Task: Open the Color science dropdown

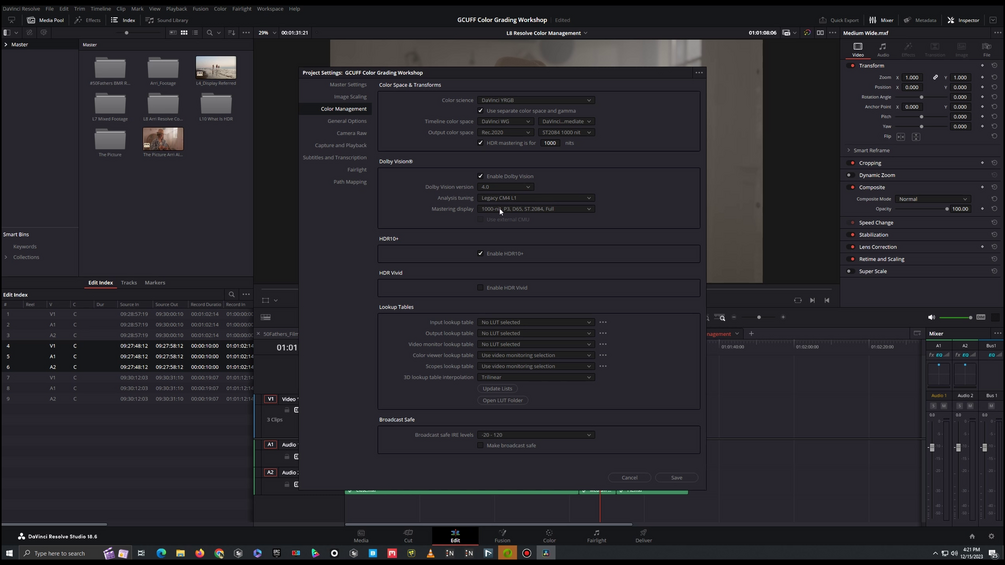Action: pos(535,100)
